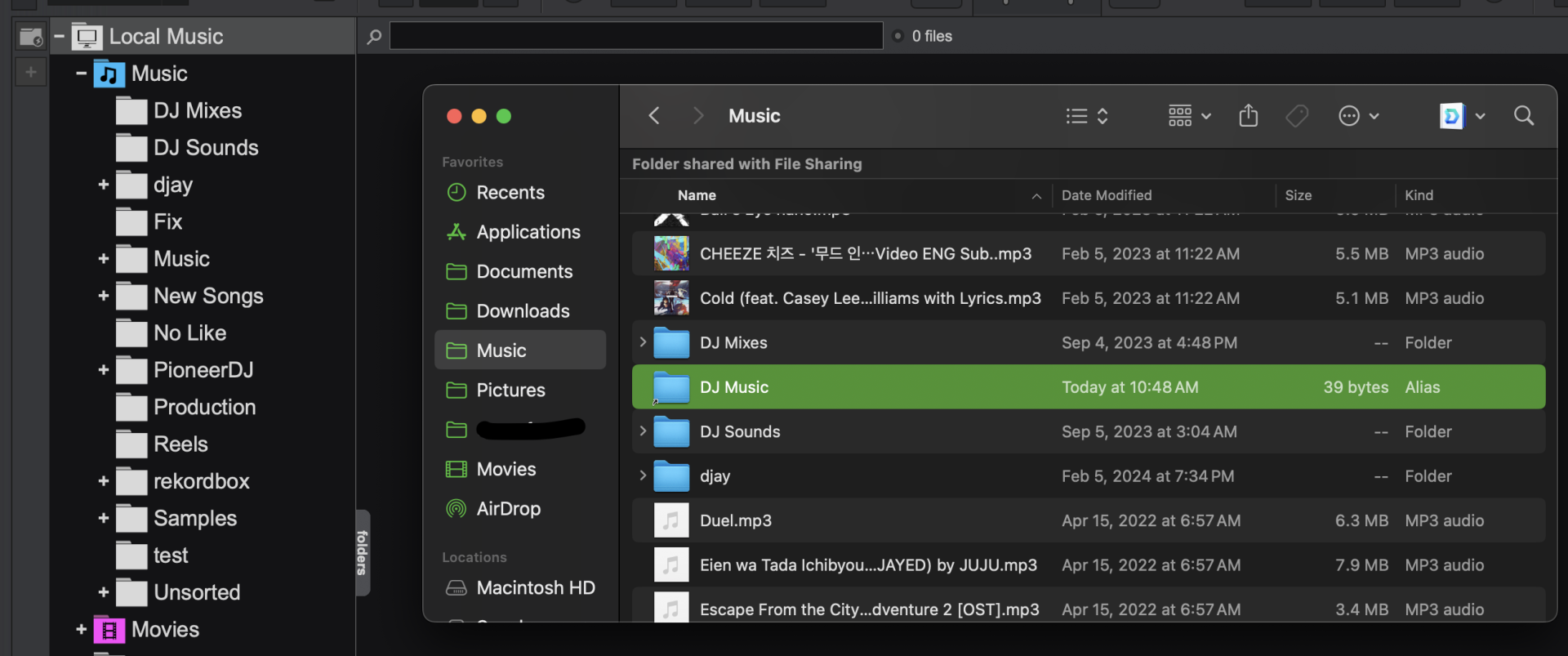Image resolution: width=1568 pixels, height=656 pixels.
Task: Expand the PioneerDJ folder in tree
Action: pyautogui.click(x=104, y=370)
